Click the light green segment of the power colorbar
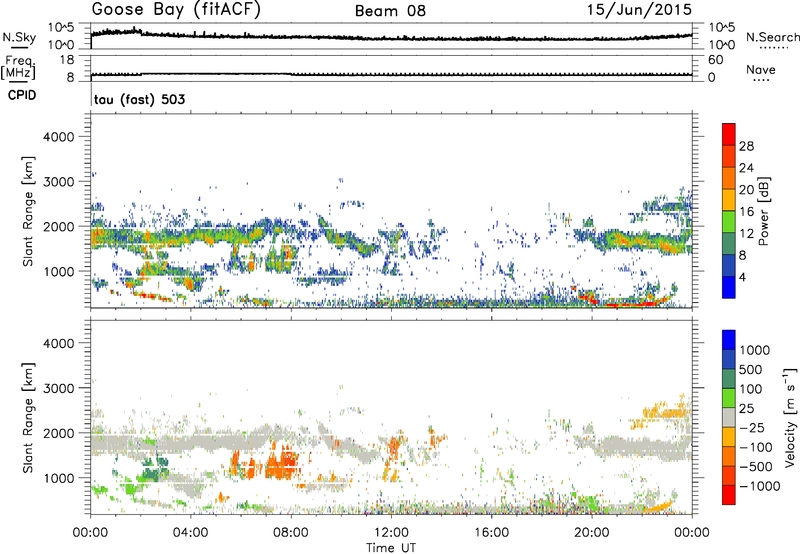 729,221
